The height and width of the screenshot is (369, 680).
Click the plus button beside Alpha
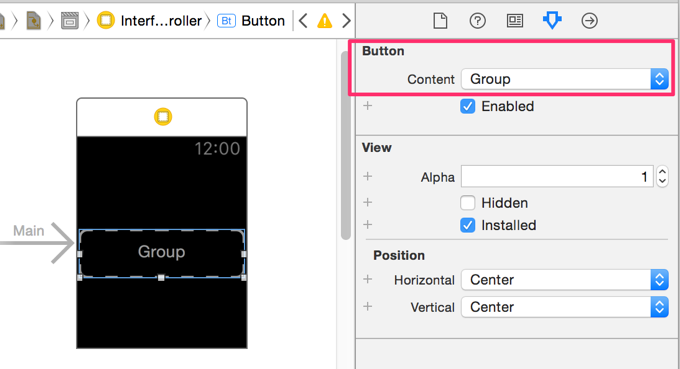pyautogui.click(x=368, y=176)
